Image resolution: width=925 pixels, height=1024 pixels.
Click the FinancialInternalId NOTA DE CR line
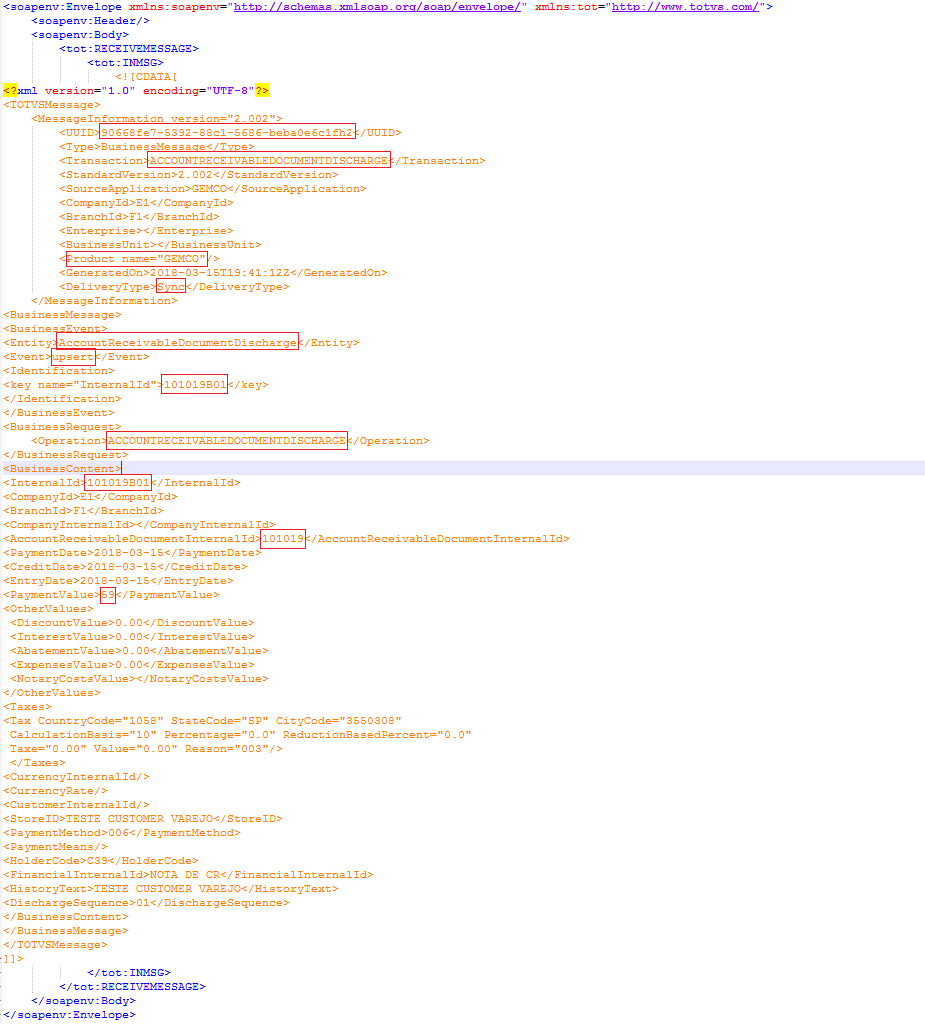pyautogui.click(x=188, y=875)
